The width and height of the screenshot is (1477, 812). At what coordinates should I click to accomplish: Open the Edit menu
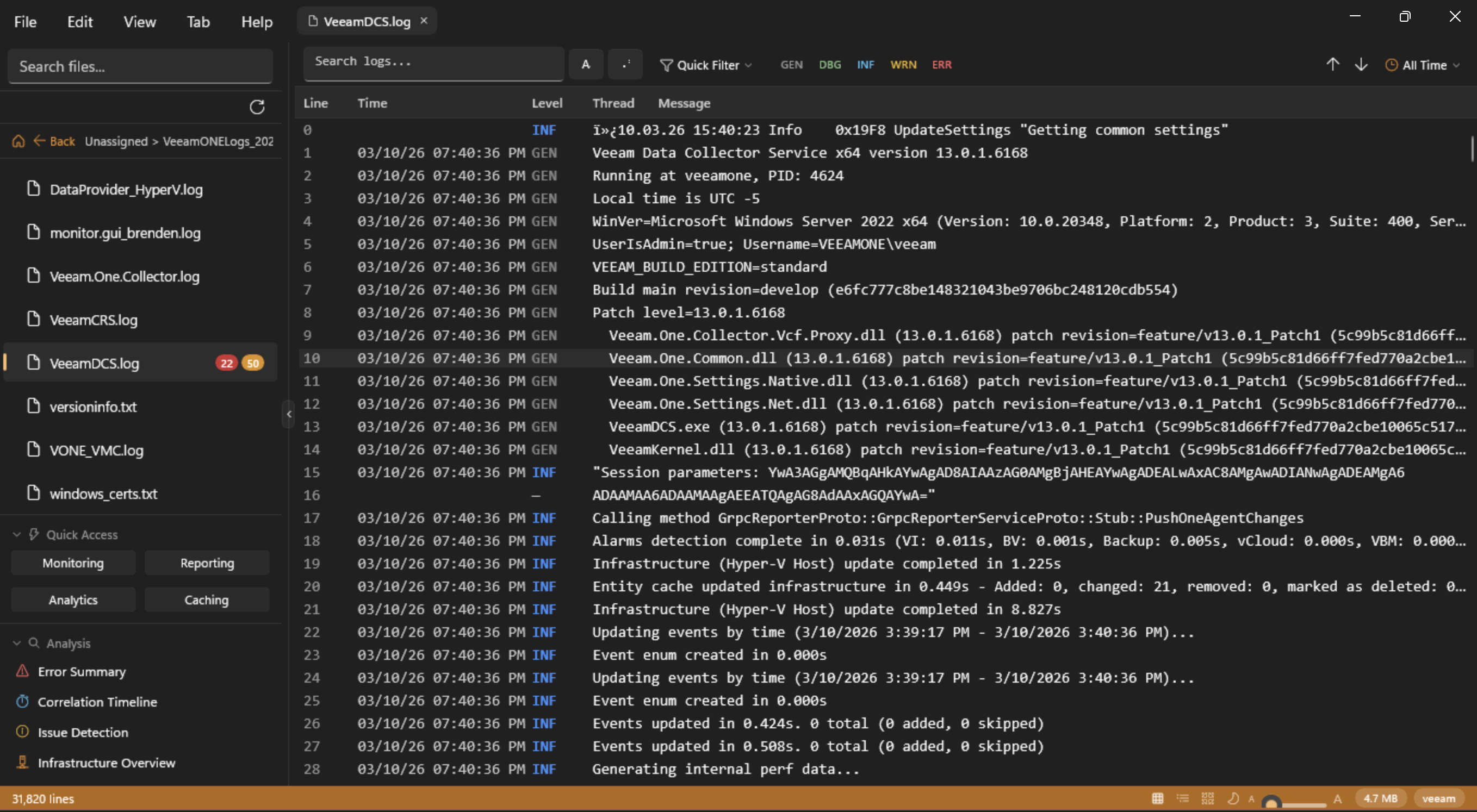pos(80,22)
